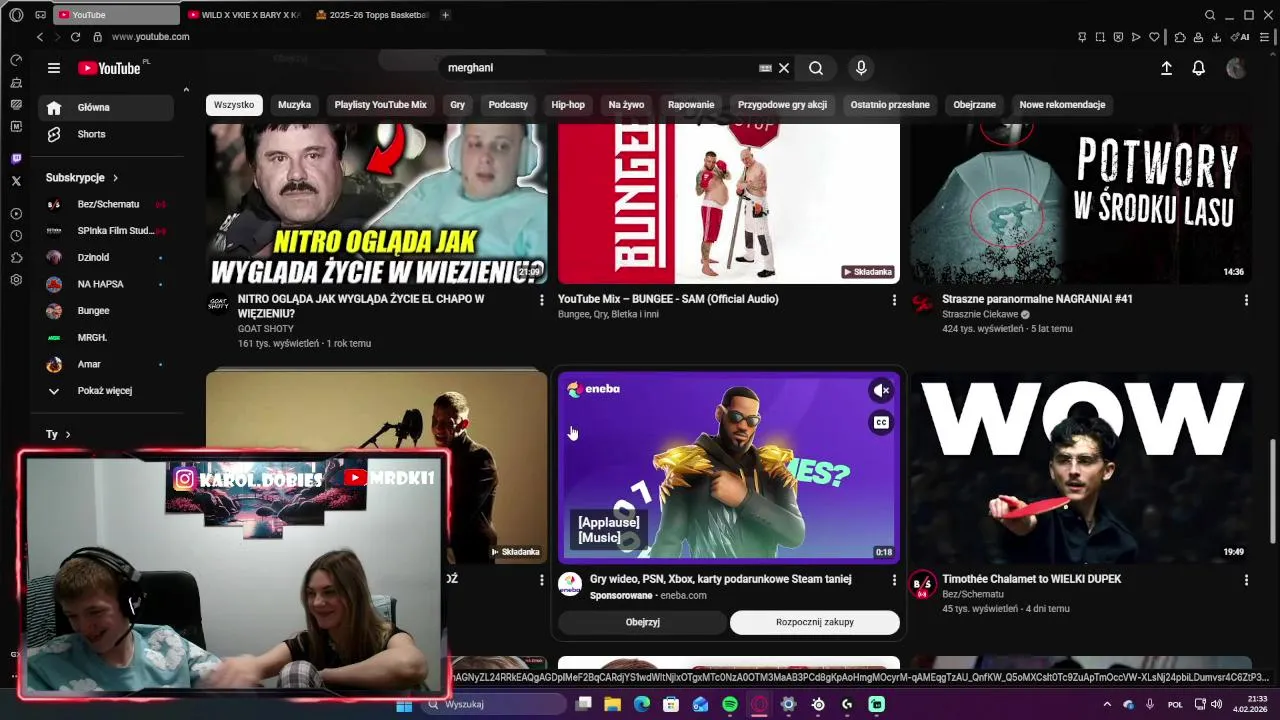Open the upload/create icon

tap(1166, 68)
